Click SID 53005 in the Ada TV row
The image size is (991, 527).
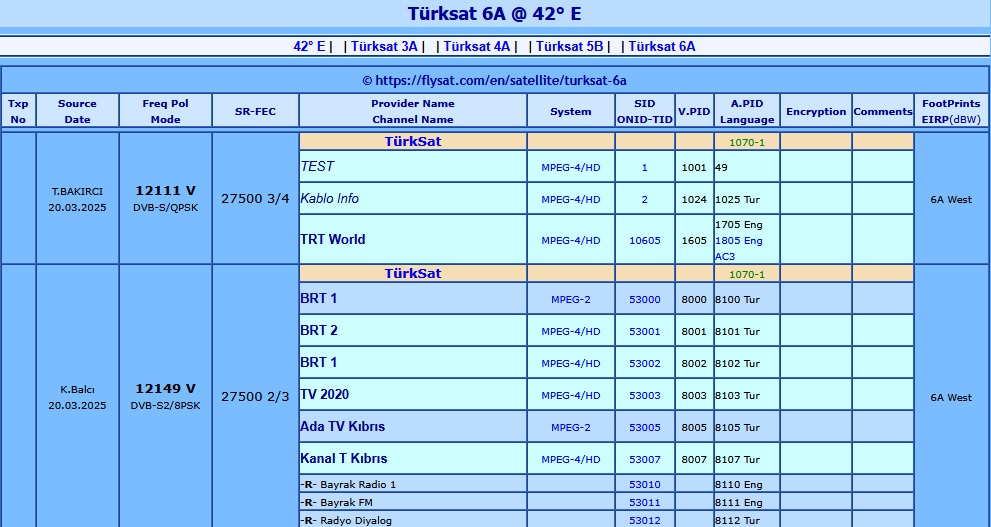pos(645,427)
